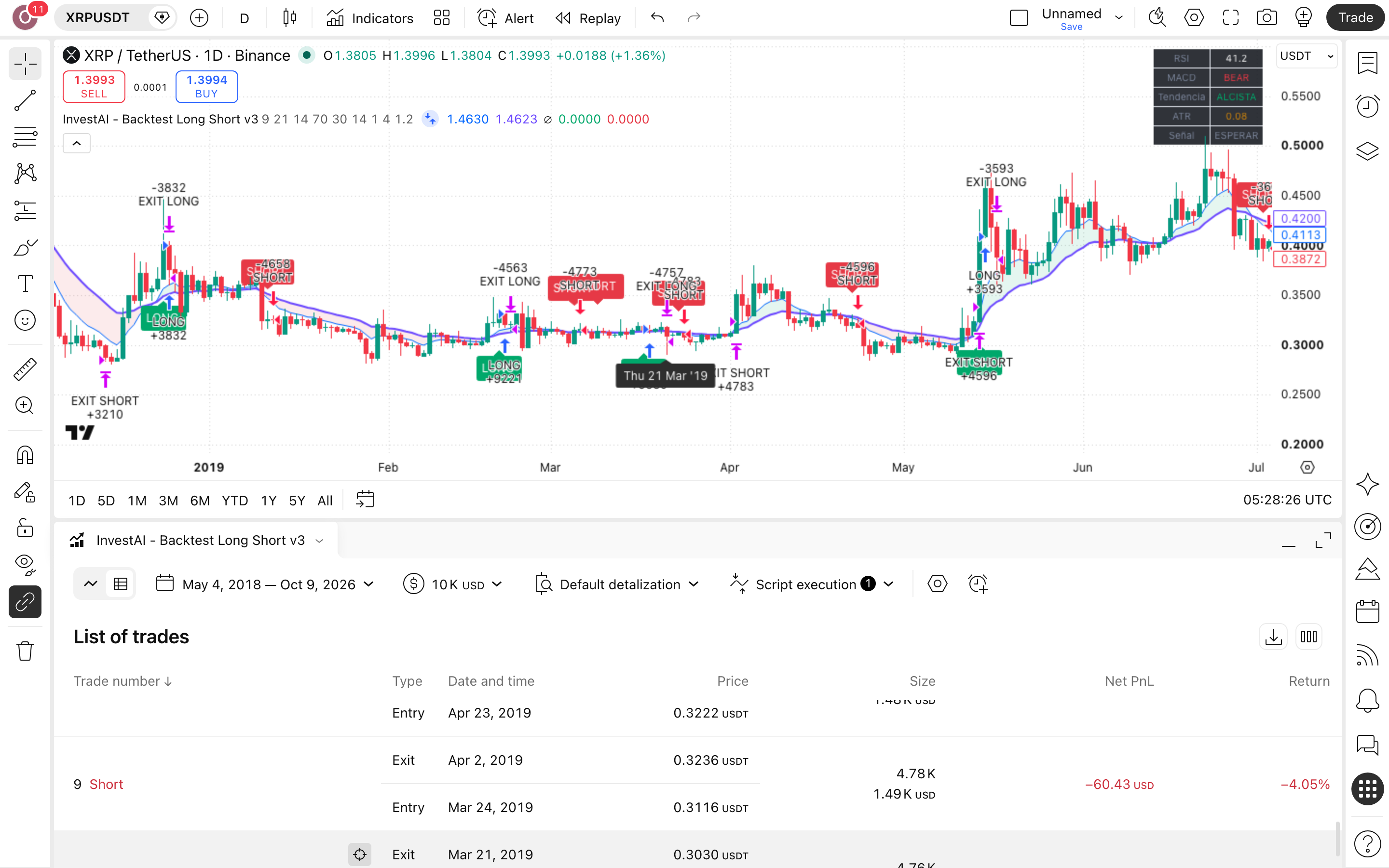The height and width of the screenshot is (868, 1389).
Task: Create a new Alert
Action: (505, 18)
